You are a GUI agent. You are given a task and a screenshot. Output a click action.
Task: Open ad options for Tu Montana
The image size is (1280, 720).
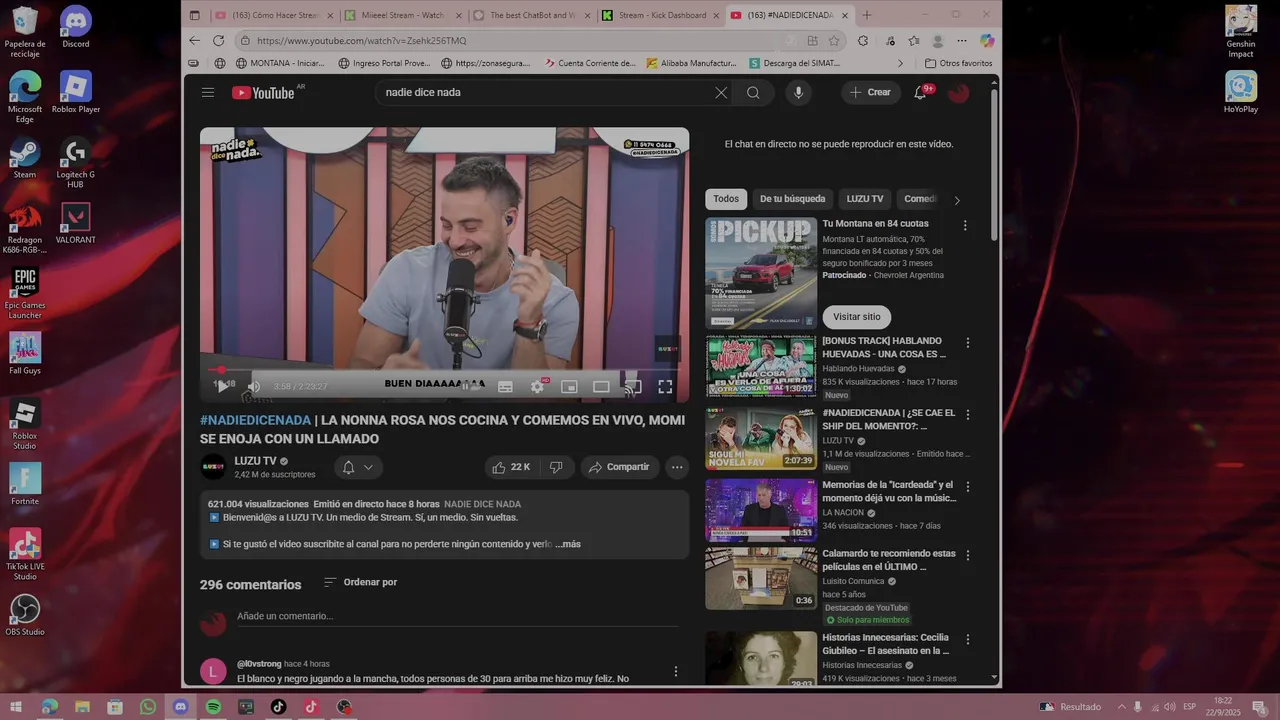[965, 226]
